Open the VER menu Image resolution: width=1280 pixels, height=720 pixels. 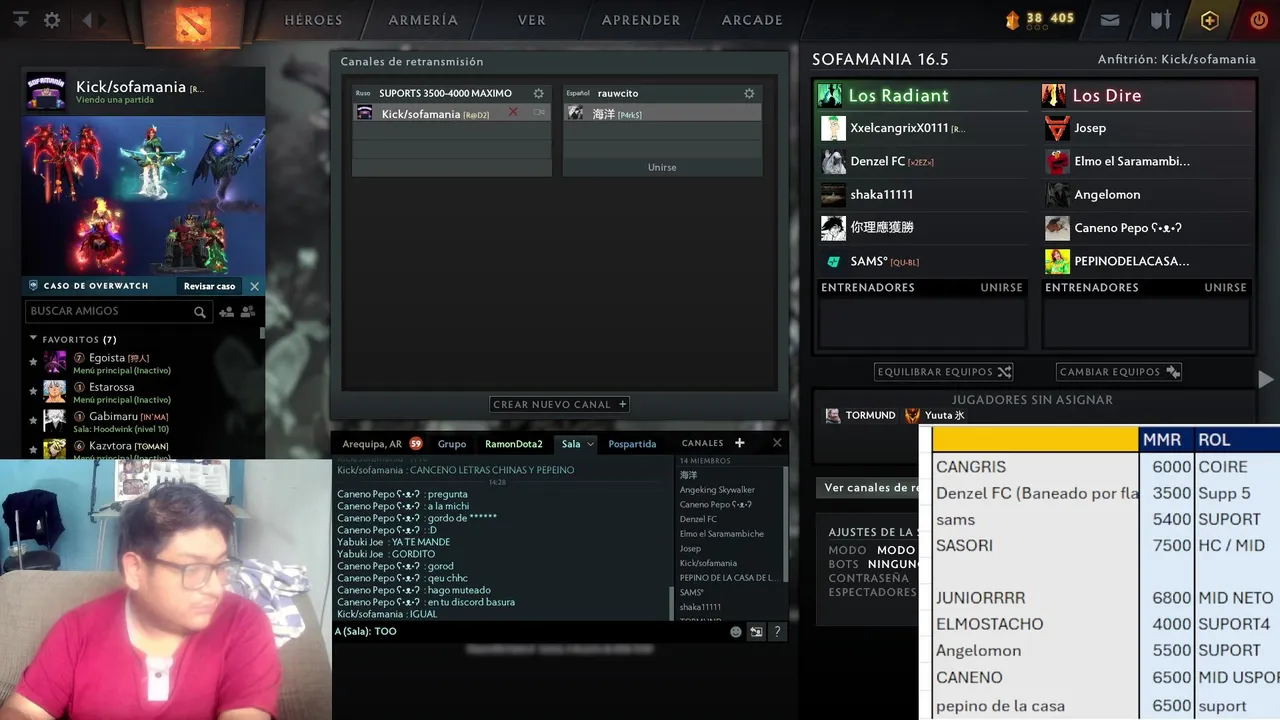[532, 20]
